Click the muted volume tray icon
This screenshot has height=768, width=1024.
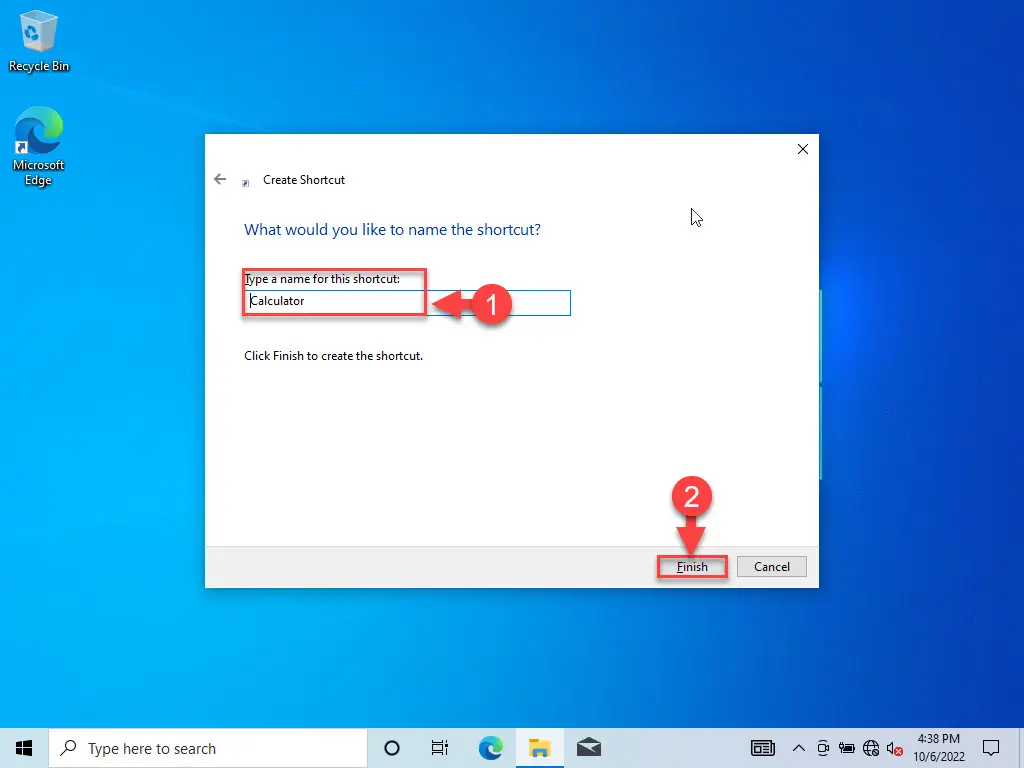pyautogui.click(x=895, y=748)
